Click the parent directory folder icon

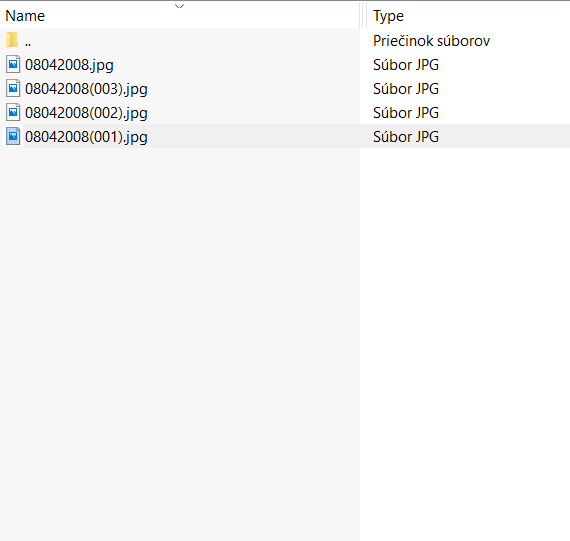point(12,40)
